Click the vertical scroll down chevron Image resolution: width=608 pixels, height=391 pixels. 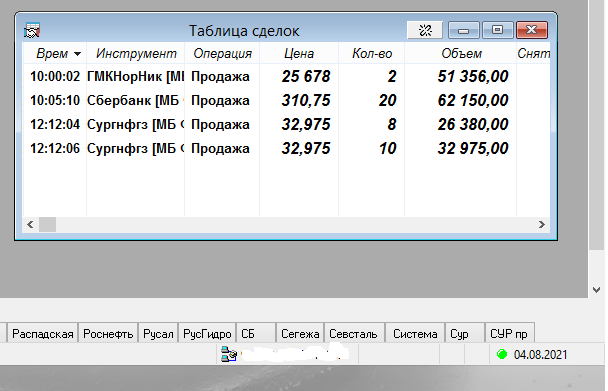point(597,290)
